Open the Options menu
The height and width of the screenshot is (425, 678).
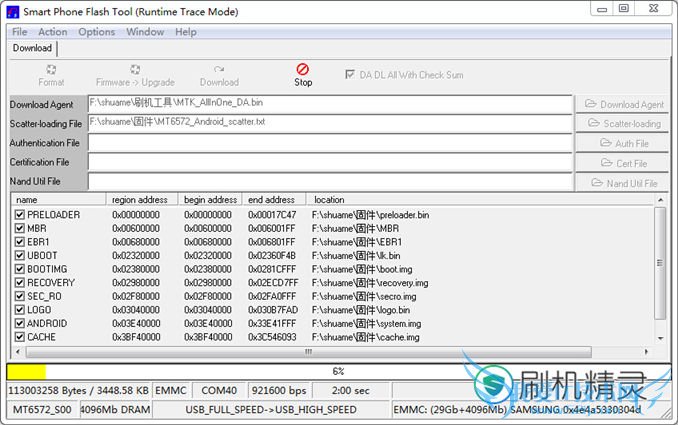[x=97, y=32]
